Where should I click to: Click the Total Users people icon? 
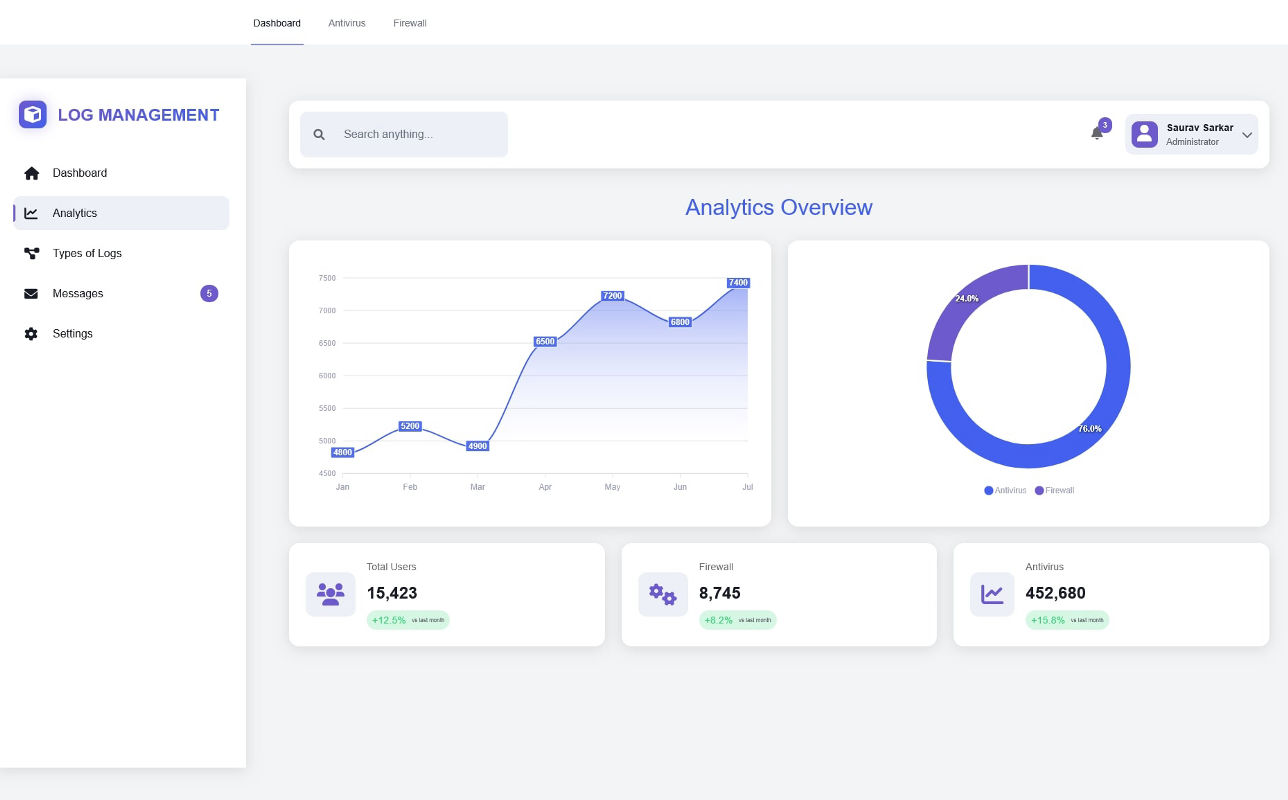click(x=330, y=594)
